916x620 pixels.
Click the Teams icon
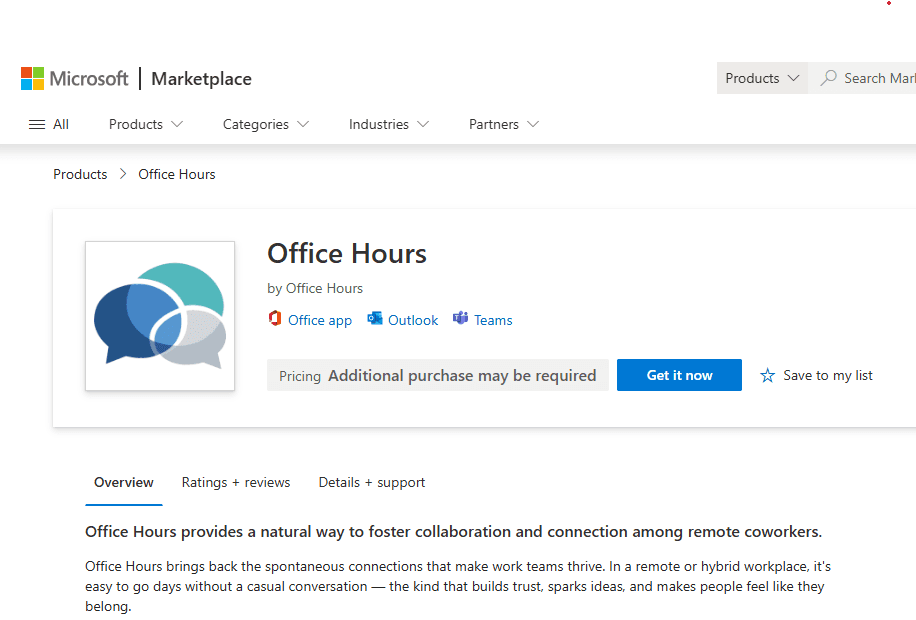pyautogui.click(x=460, y=318)
